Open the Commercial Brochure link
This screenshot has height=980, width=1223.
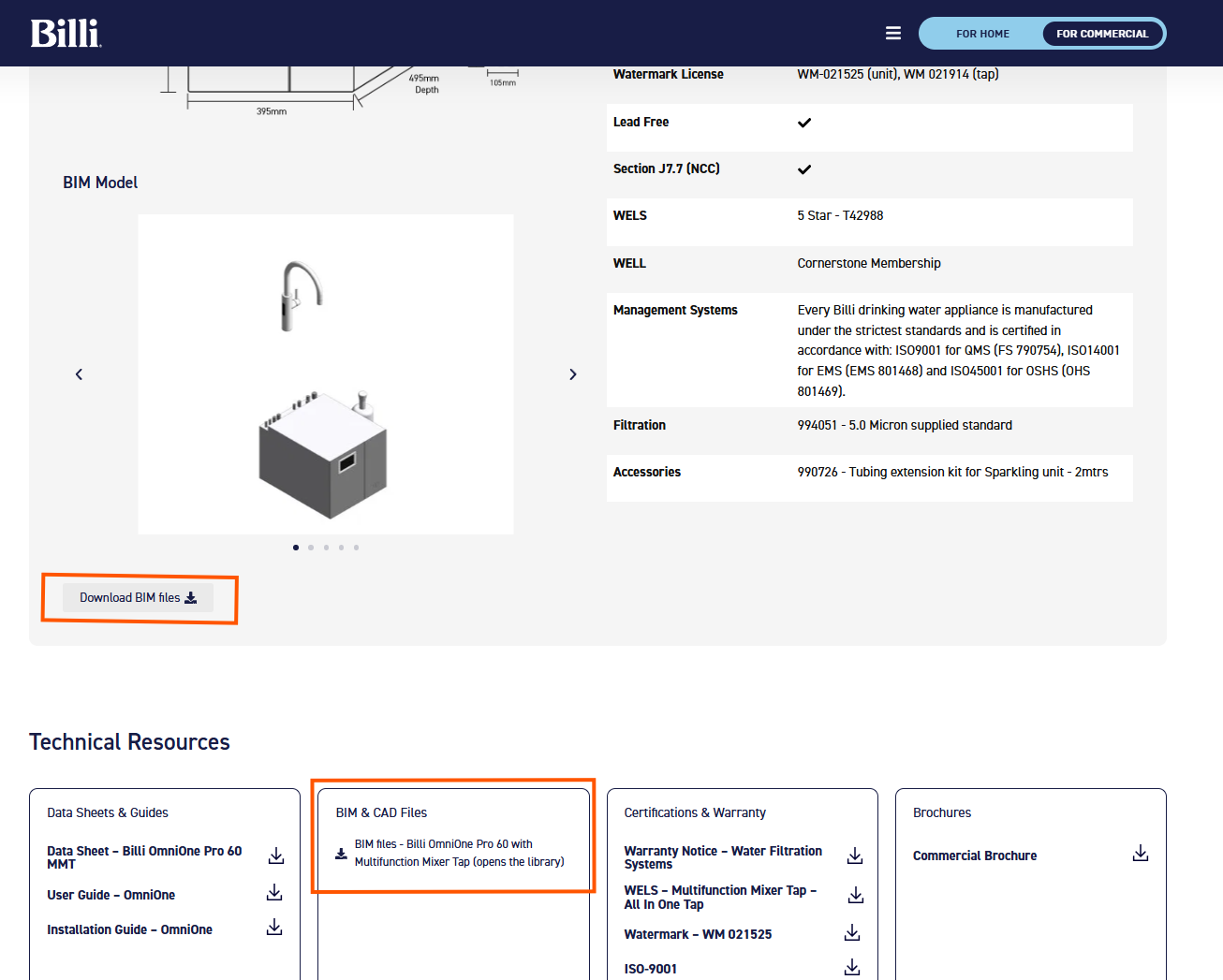tap(975, 856)
